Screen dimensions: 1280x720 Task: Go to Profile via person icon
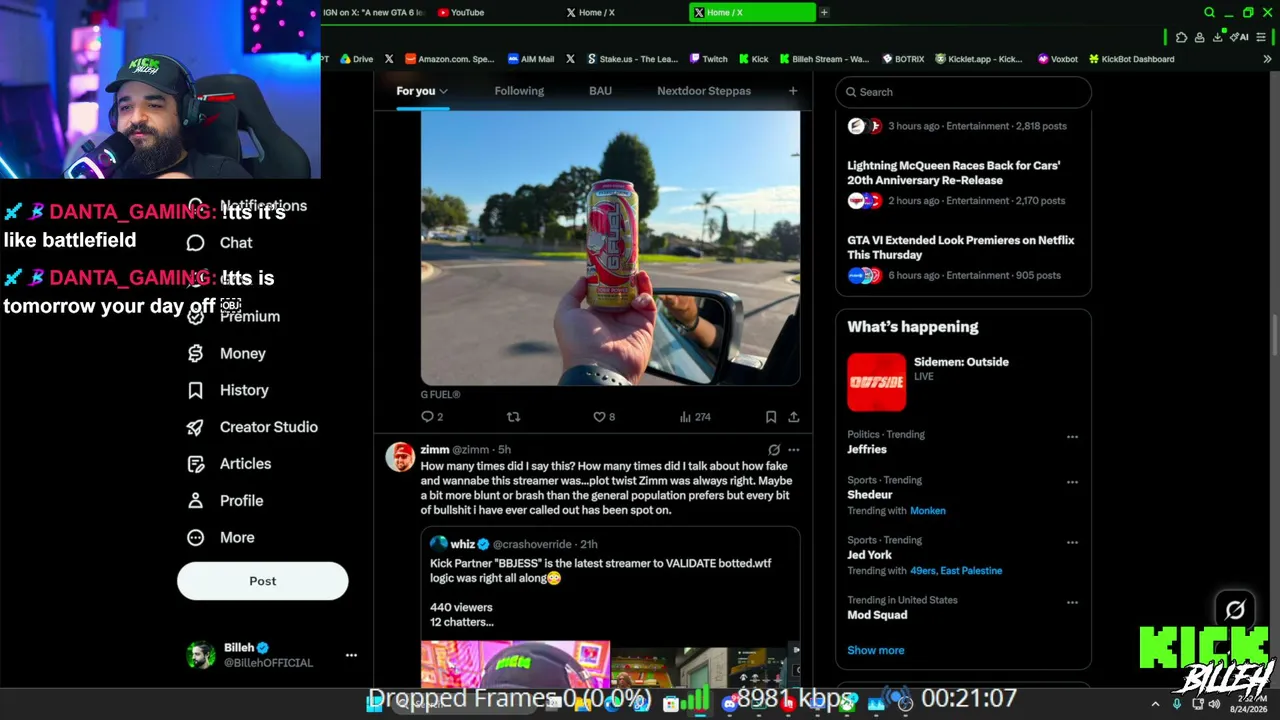pos(196,501)
